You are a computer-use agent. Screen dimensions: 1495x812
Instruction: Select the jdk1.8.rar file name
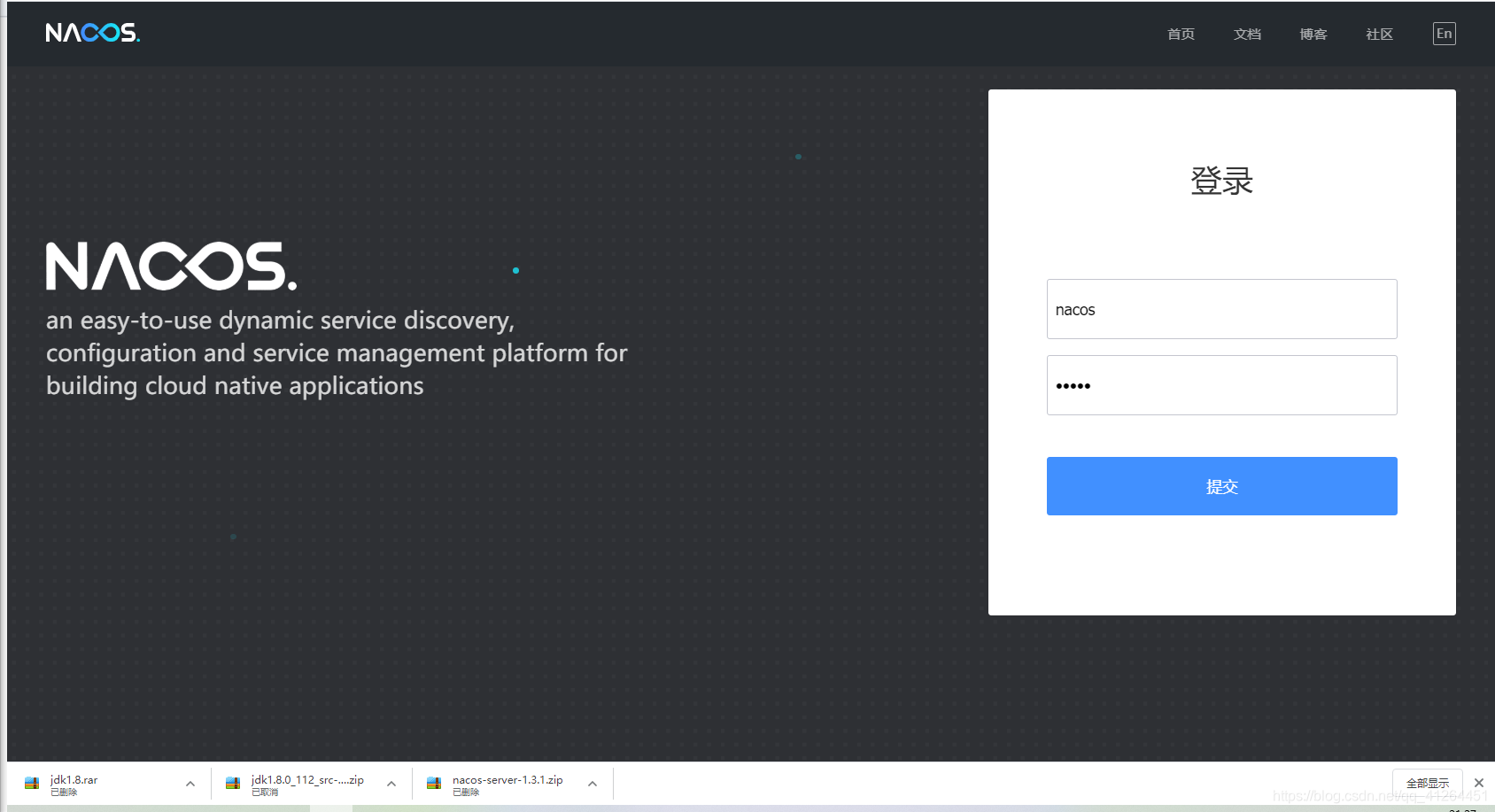coord(74,780)
